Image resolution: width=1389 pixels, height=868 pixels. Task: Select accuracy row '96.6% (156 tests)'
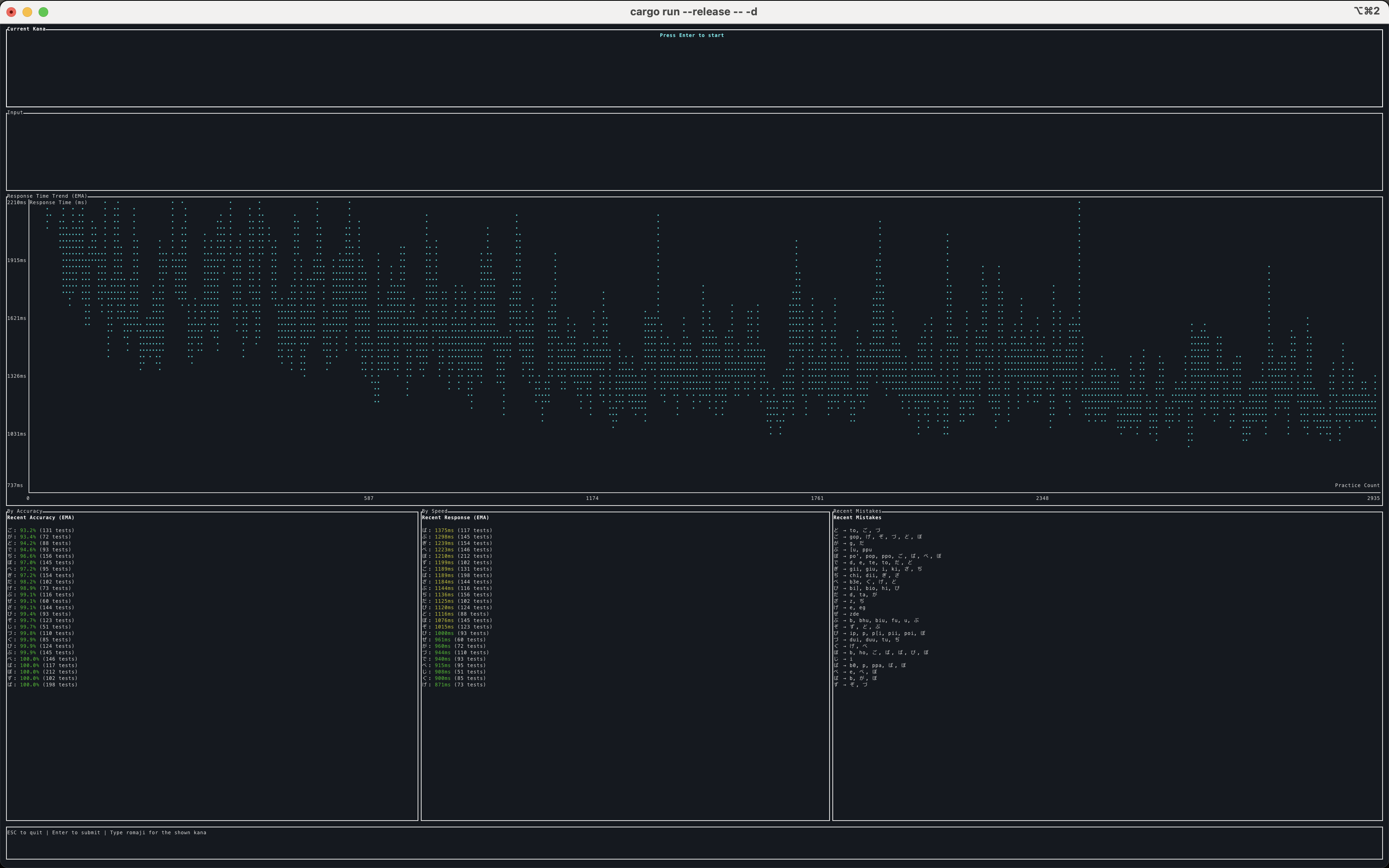(x=41, y=556)
